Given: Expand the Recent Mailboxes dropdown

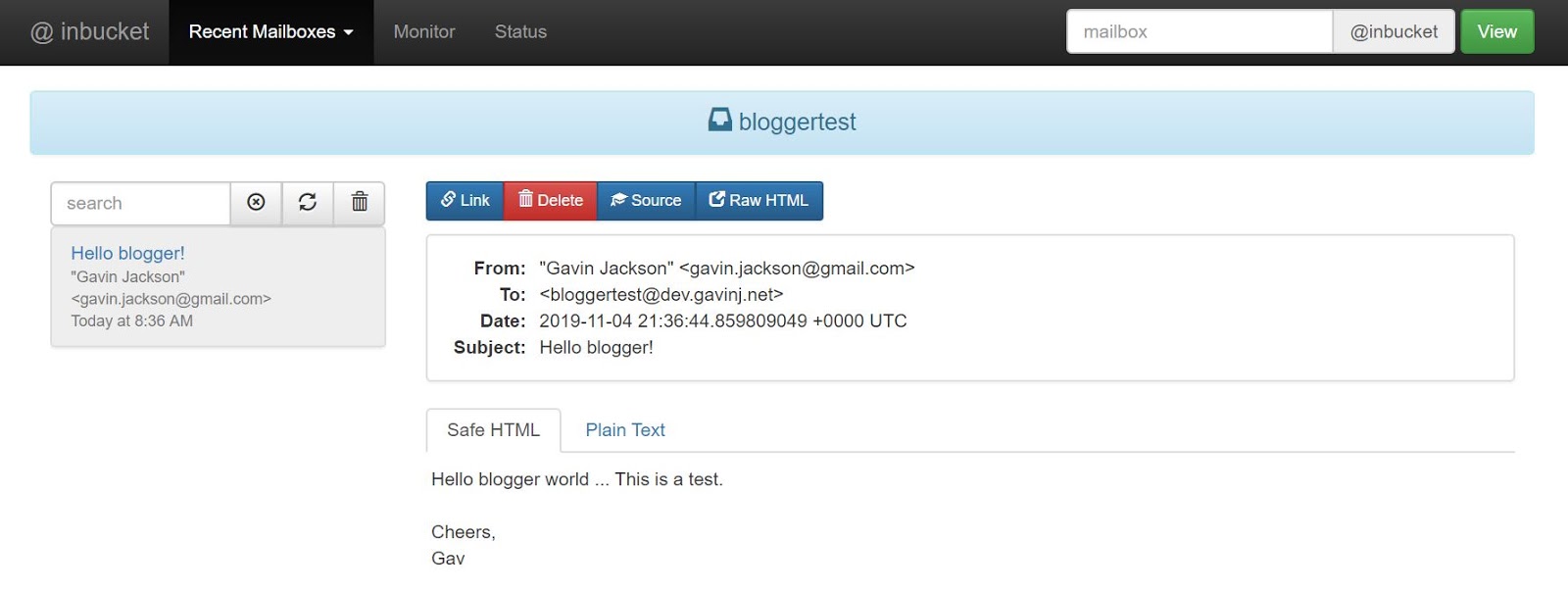Looking at the screenshot, I should tap(271, 32).
